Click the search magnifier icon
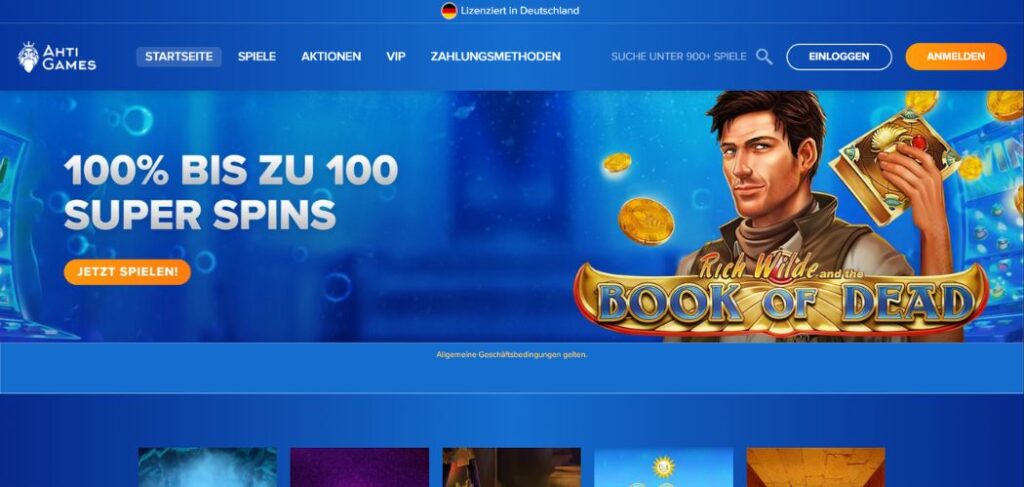The width and height of the screenshot is (1024, 487). point(764,57)
